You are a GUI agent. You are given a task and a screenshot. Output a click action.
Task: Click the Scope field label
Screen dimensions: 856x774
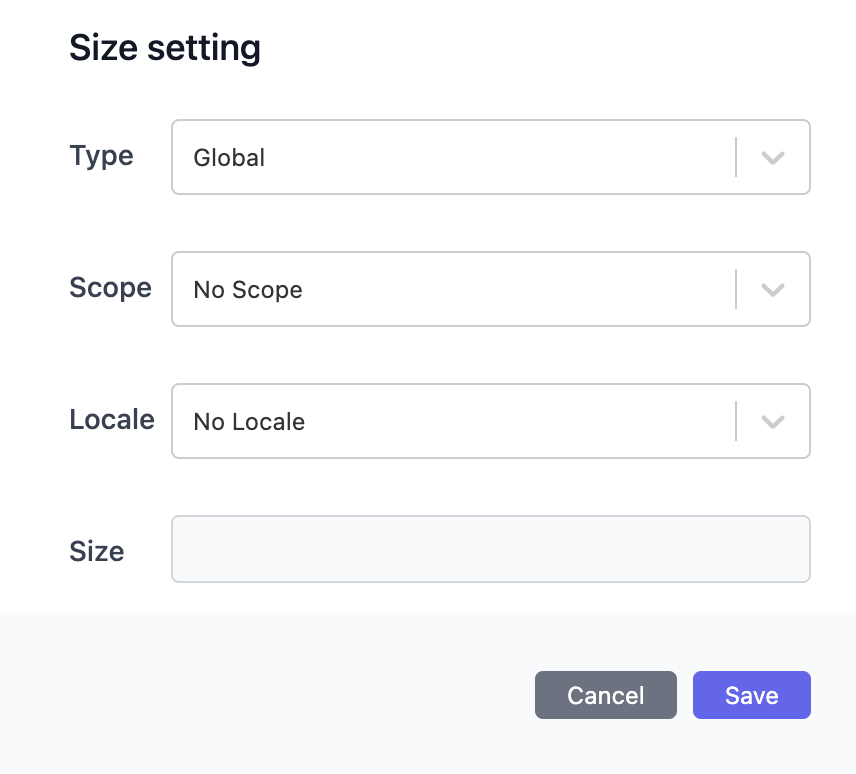(110, 288)
